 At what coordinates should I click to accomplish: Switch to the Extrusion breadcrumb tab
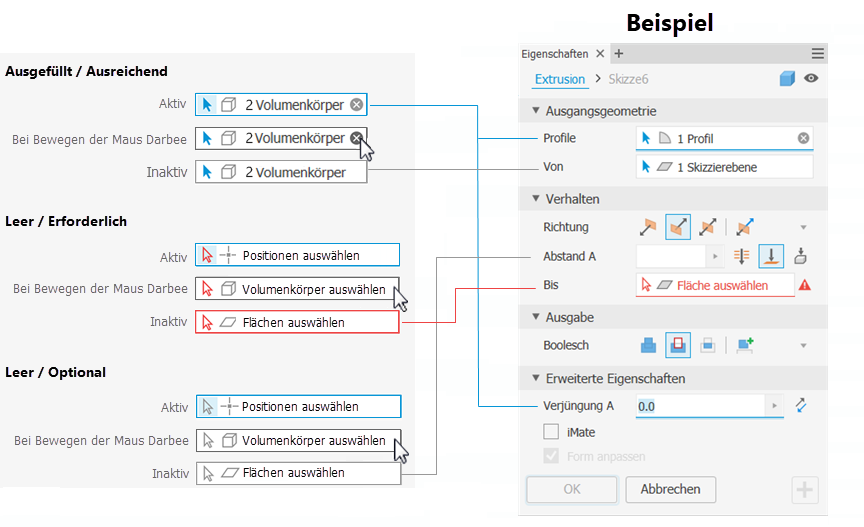(x=560, y=79)
